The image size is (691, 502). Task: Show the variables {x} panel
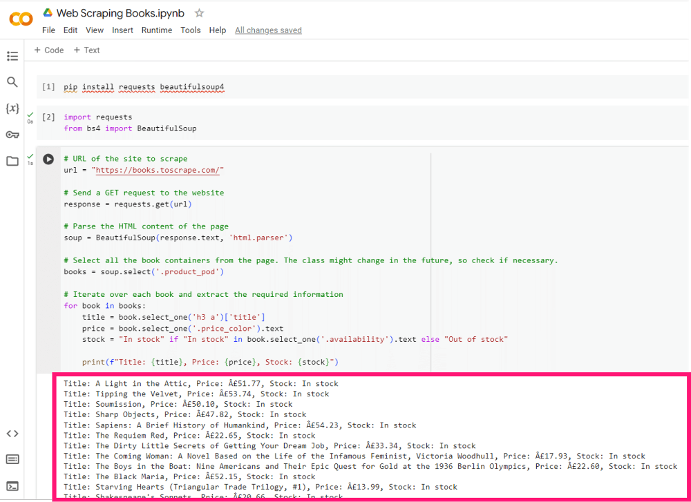point(12,108)
